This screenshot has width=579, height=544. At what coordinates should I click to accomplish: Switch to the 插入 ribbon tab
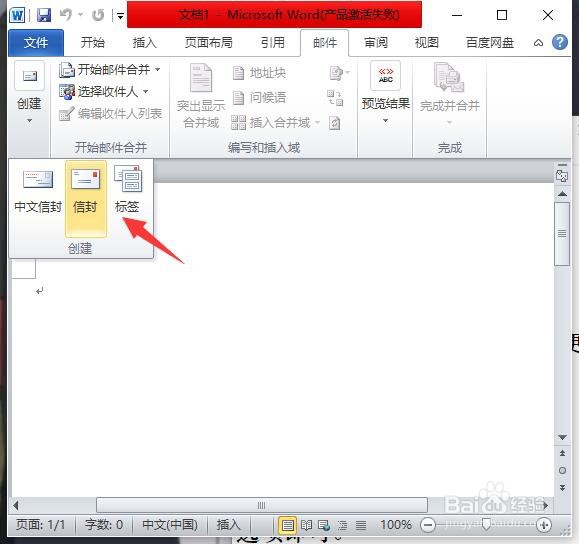[x=144, y=42]
